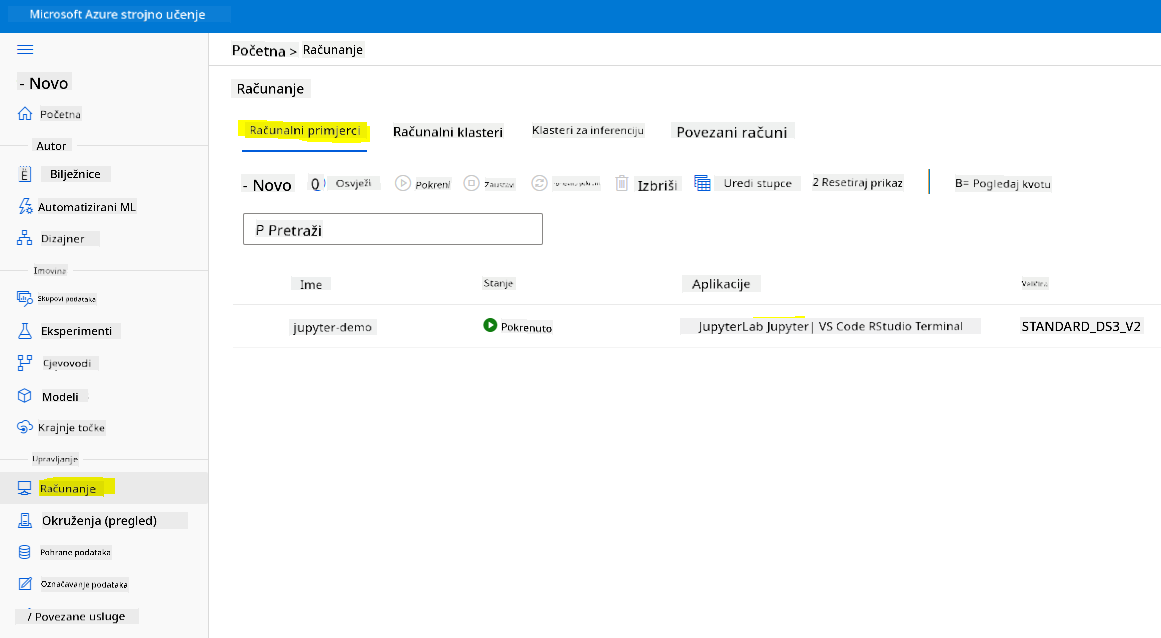Viewport: 1161px width, 638px height.
Task: Click the Početna breadcrumb link
Action: (258, 50)
